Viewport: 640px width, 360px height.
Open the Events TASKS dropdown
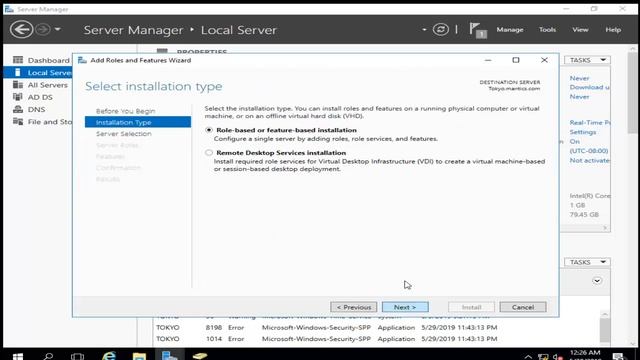587,262
